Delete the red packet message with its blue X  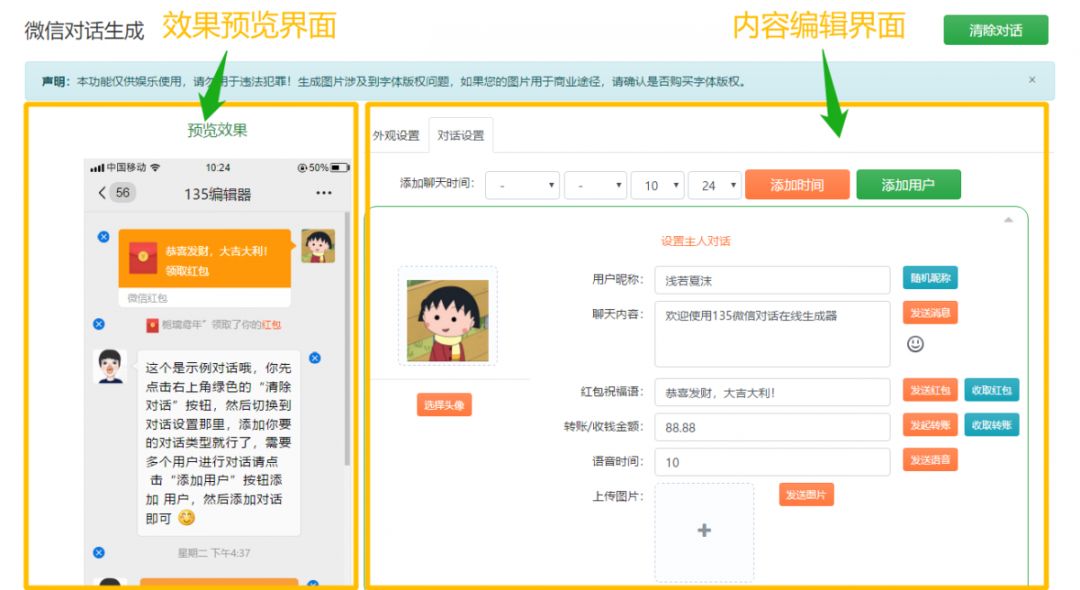[103, 237]
